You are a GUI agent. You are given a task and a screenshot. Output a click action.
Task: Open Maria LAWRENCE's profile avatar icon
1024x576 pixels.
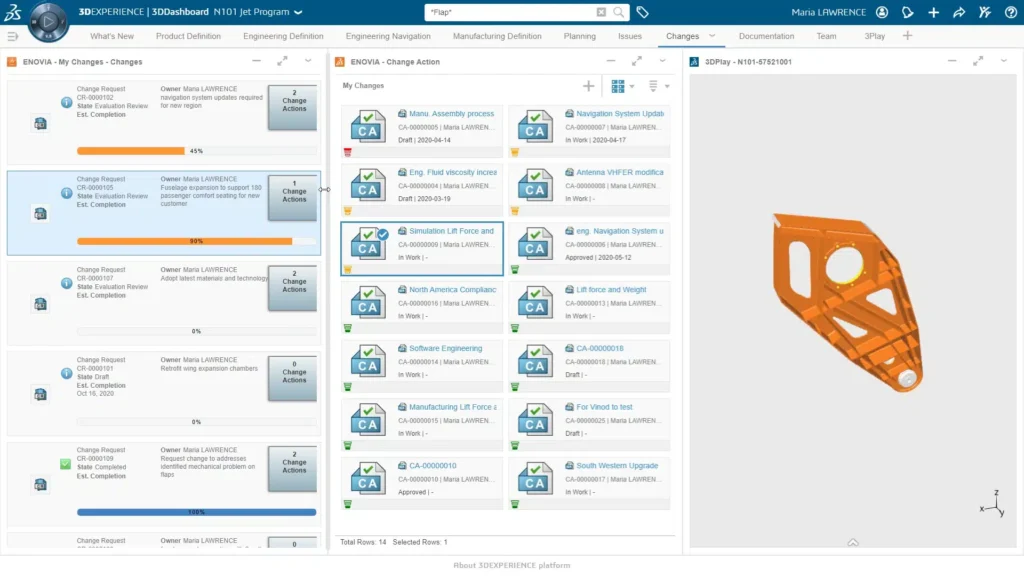tap(882, 12)
